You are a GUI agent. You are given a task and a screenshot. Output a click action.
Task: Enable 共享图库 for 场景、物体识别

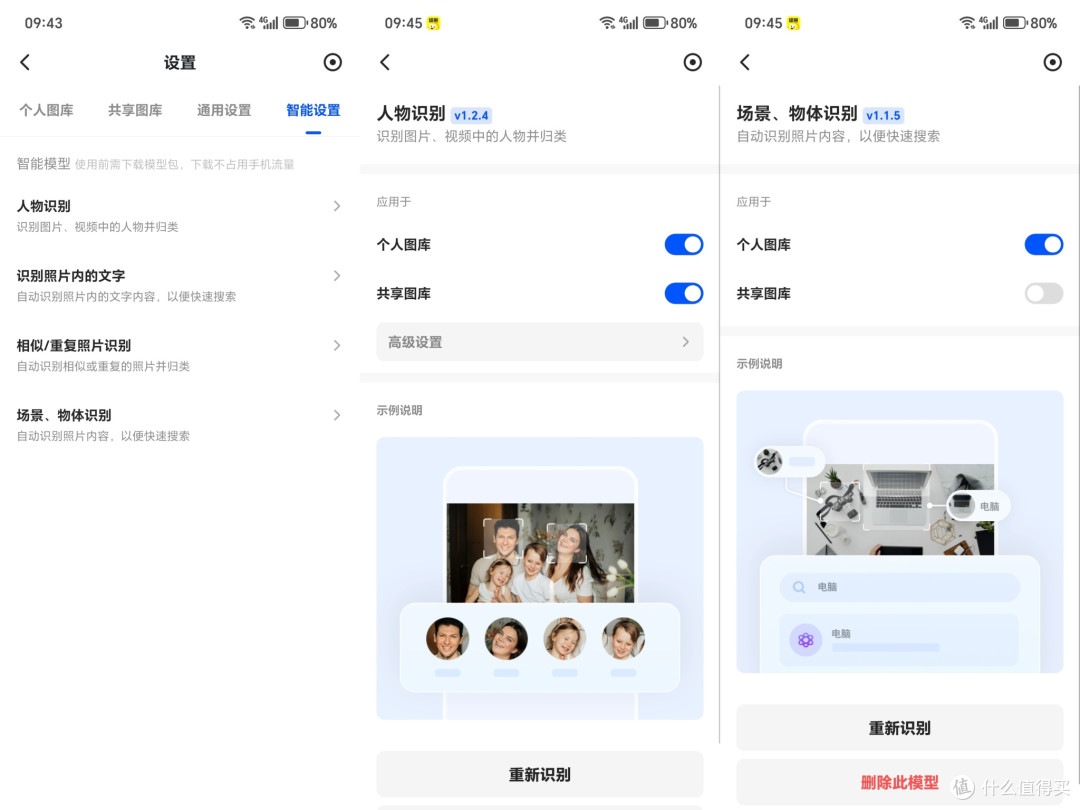click(1043, 293)
